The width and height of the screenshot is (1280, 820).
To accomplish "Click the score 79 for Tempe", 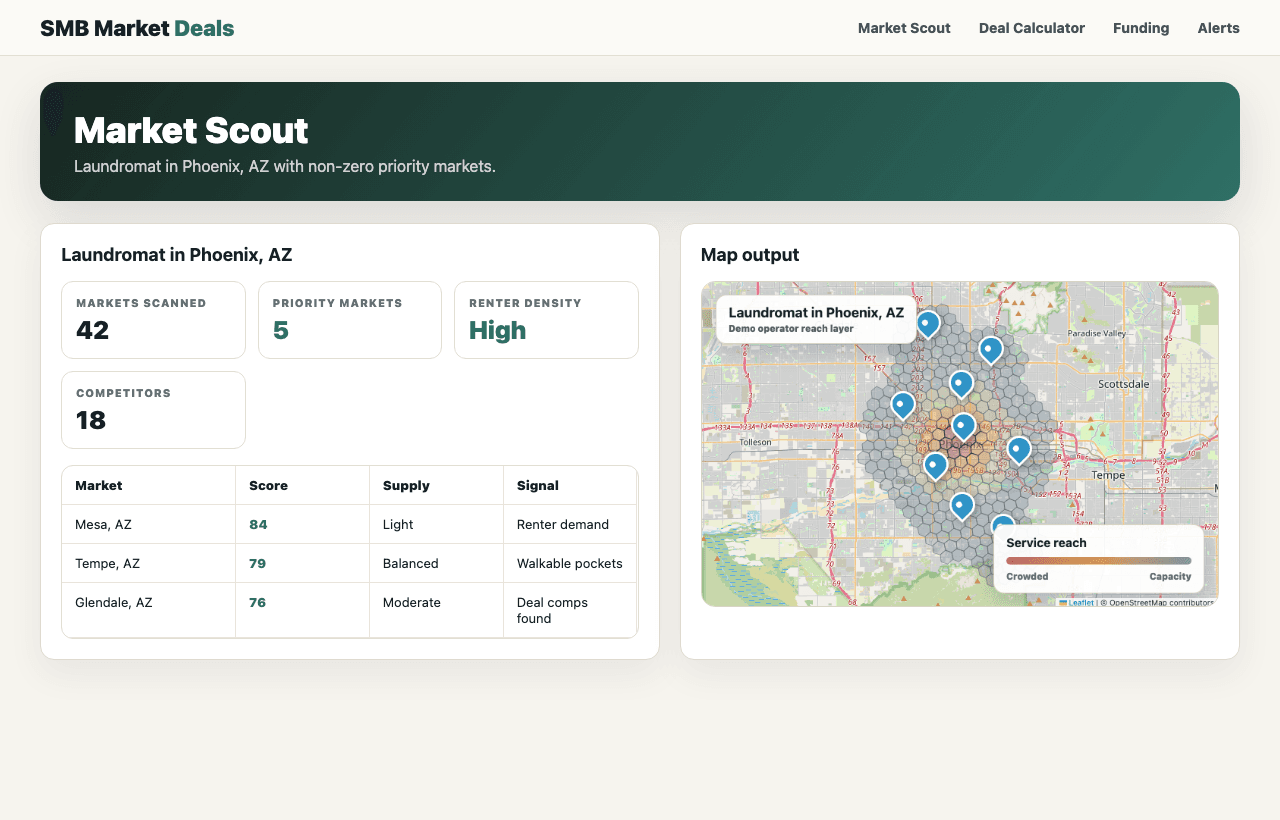I will click(x=258, y=563).
